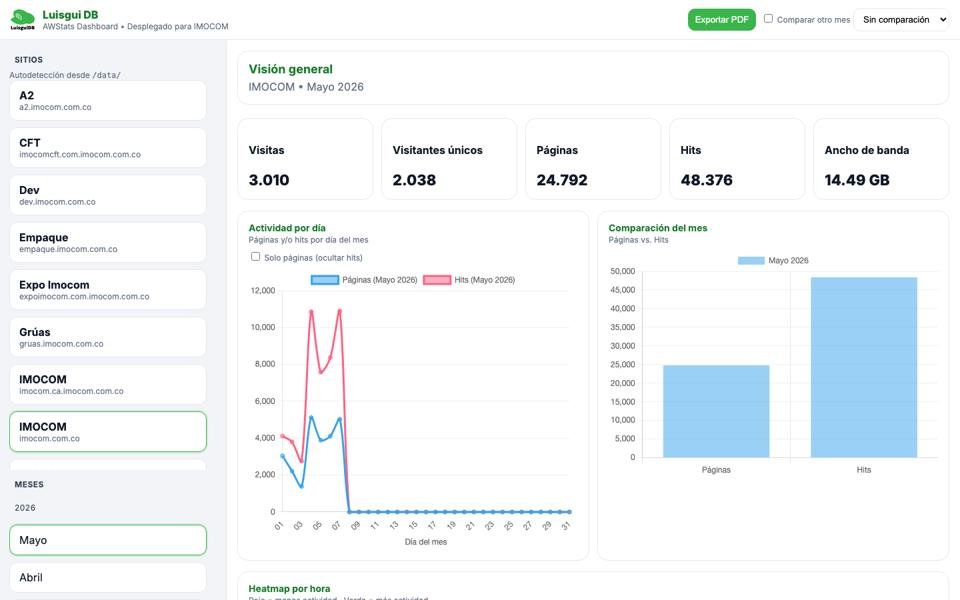Select the active IMOCOM imocom.com.co site
The image size is (960, 600).
click(x=108, y=432)
